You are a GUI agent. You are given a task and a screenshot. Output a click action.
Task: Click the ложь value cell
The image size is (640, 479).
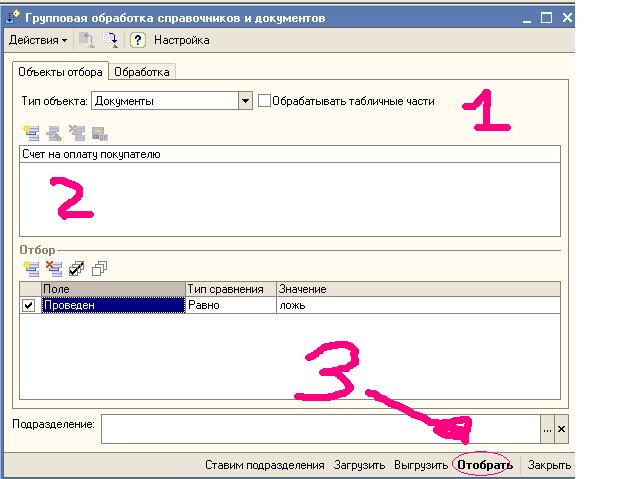(418, 305)
